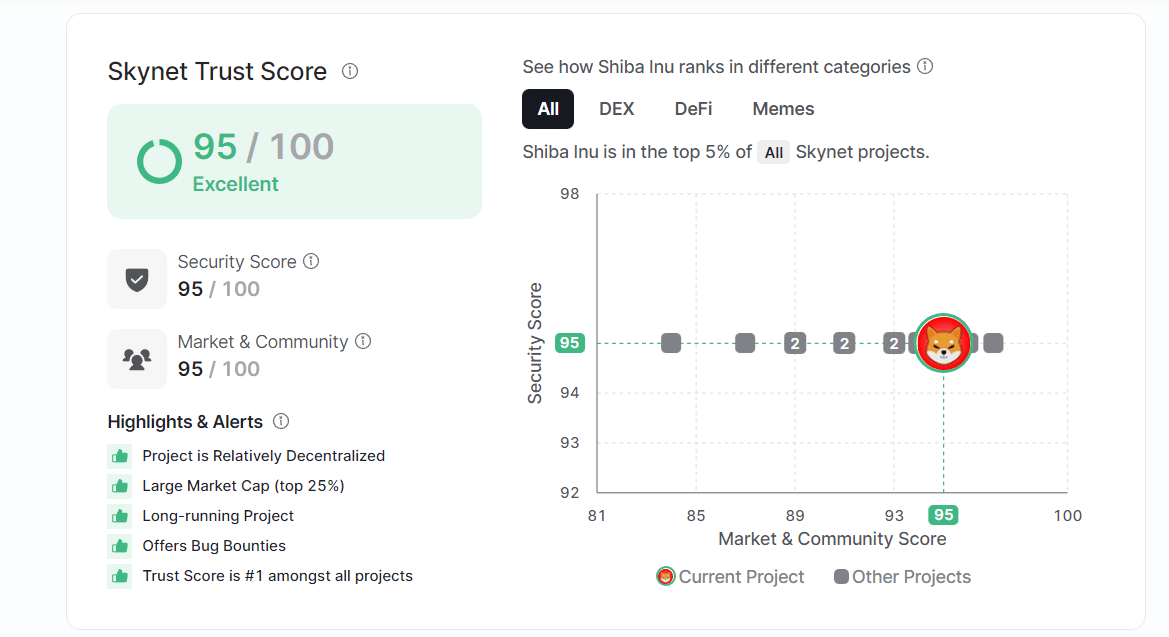Click the people icon beside Market & Community
The image size is (1169, 637).
(137, 359)
